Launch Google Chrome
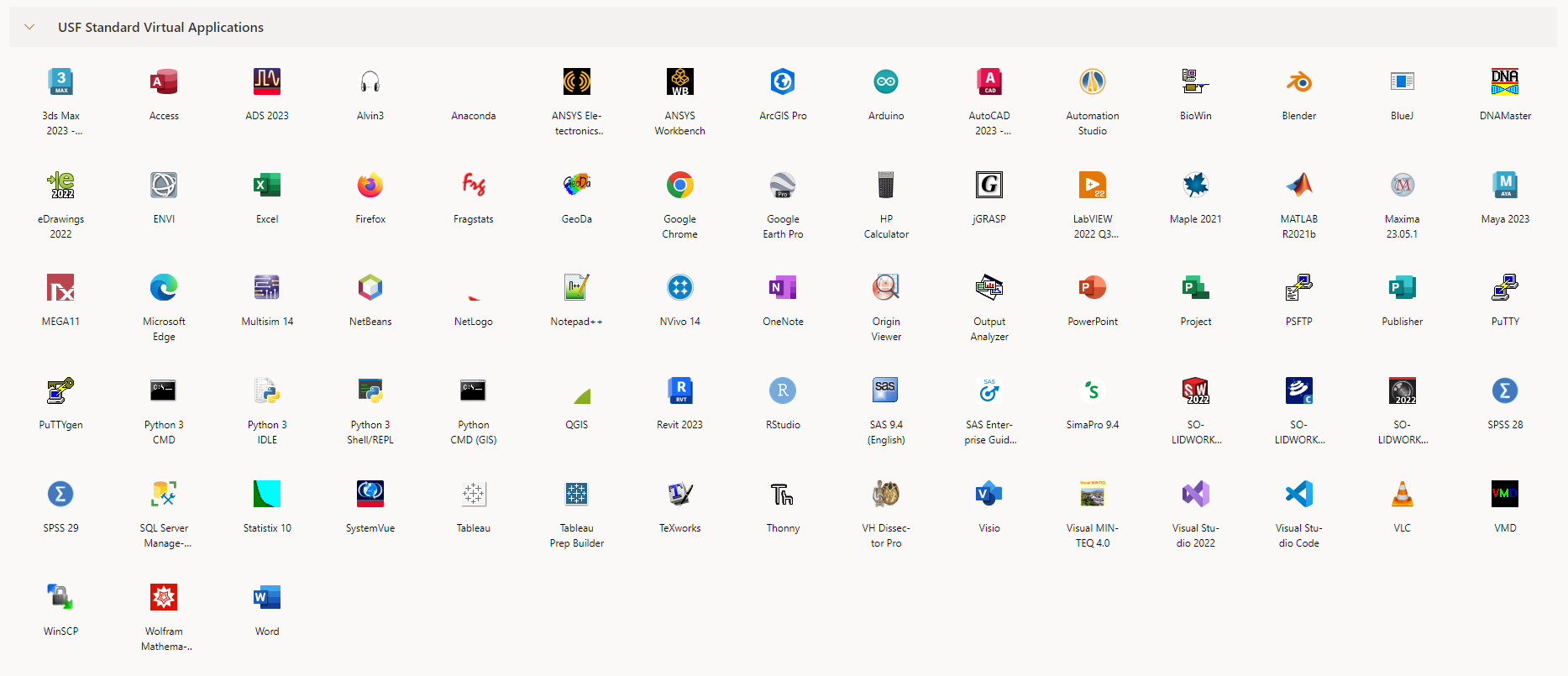This screenshot has width=1568, height=676. [x=680, y=185]
